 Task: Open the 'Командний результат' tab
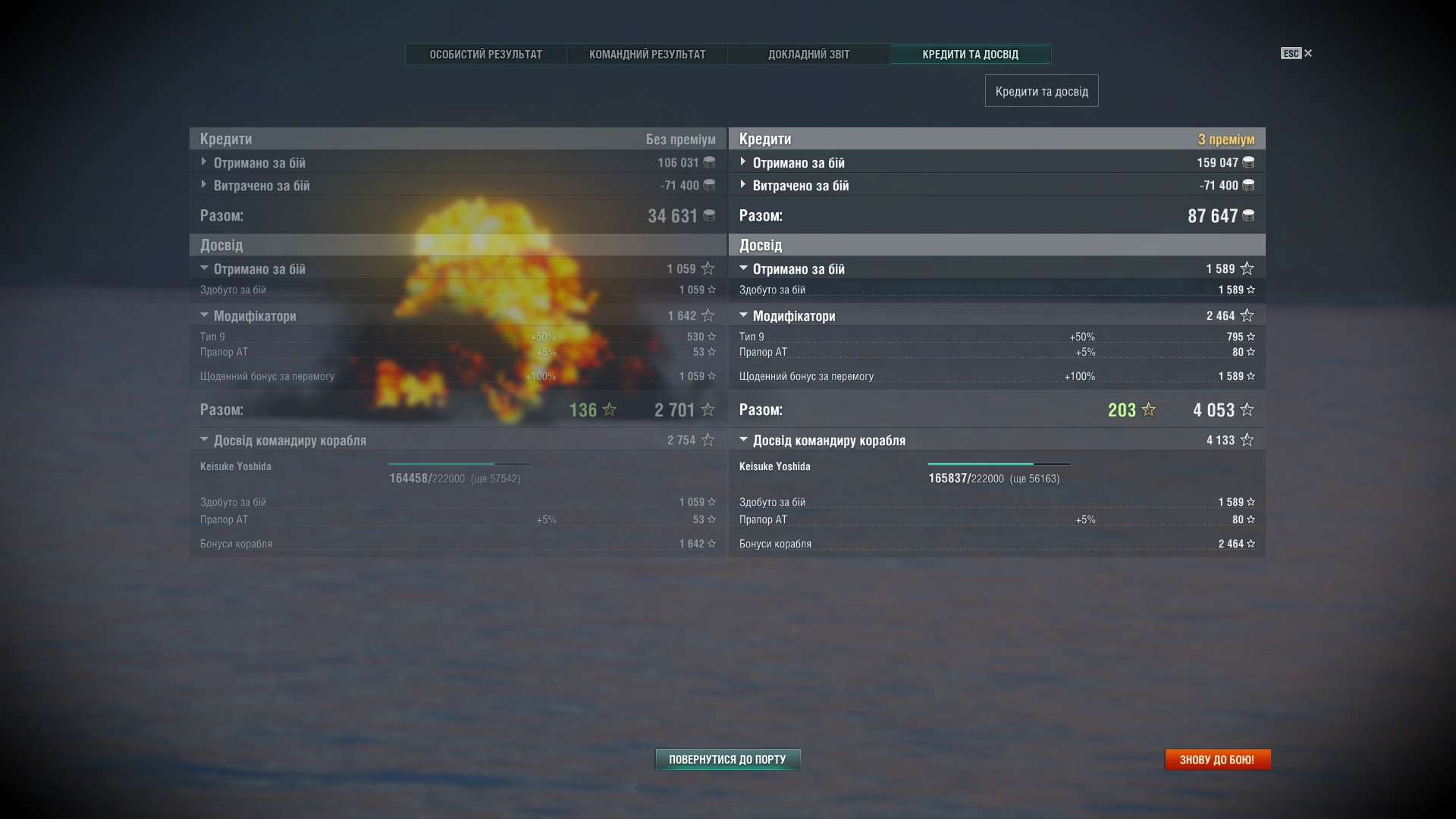tap(647, 55)
